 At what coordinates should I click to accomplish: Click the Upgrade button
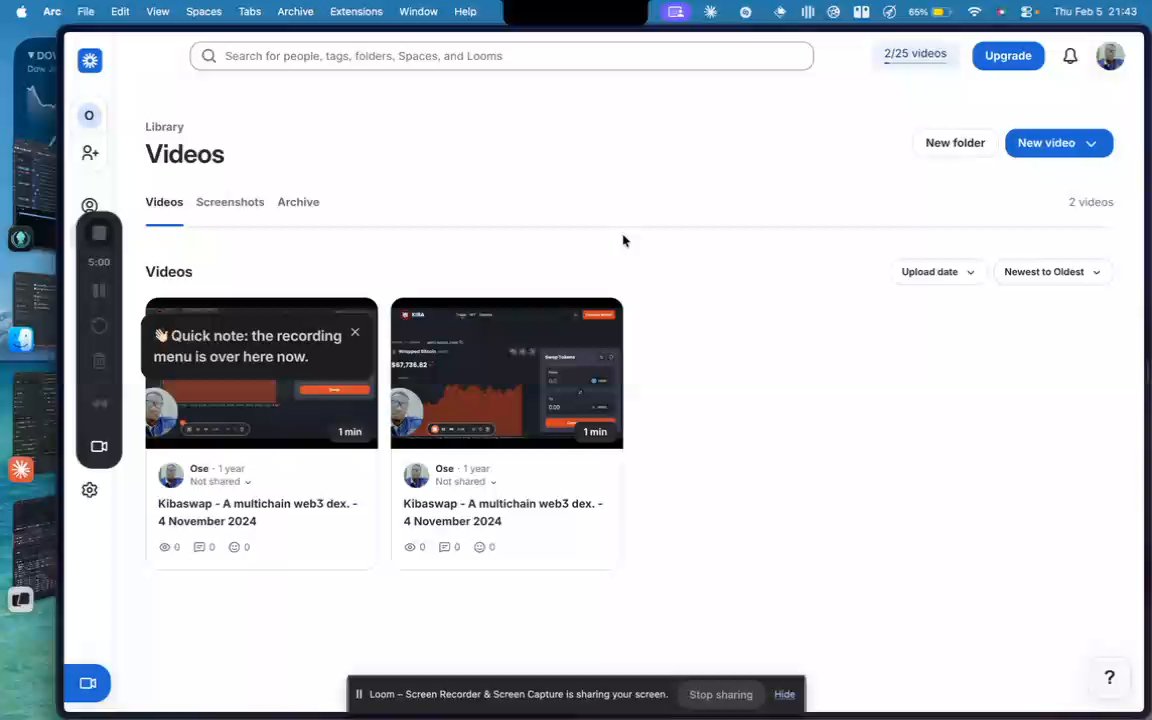pyautogui.click(x=1008, y=56)
